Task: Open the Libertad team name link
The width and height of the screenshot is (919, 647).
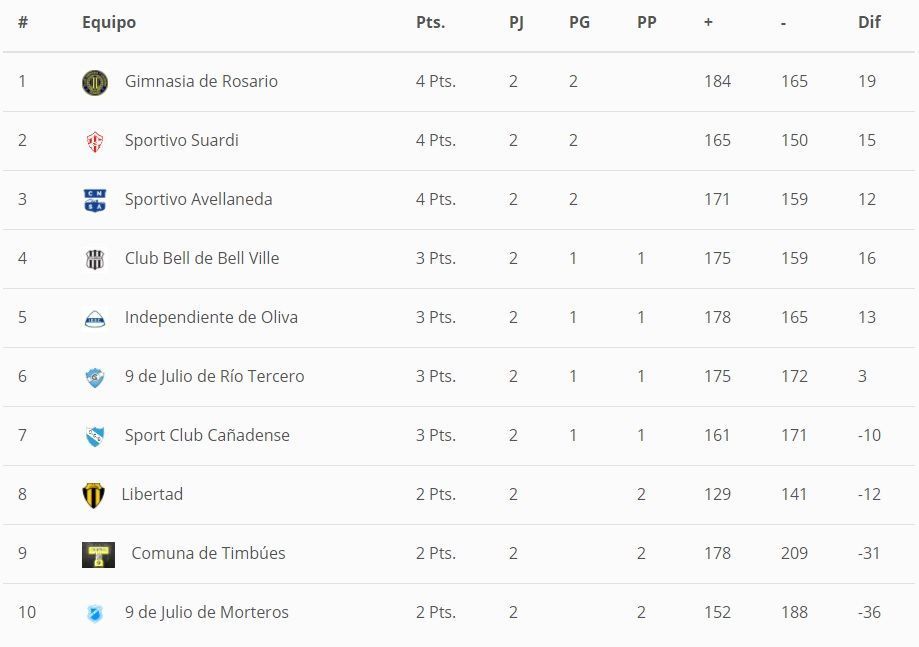Action: 152,494
